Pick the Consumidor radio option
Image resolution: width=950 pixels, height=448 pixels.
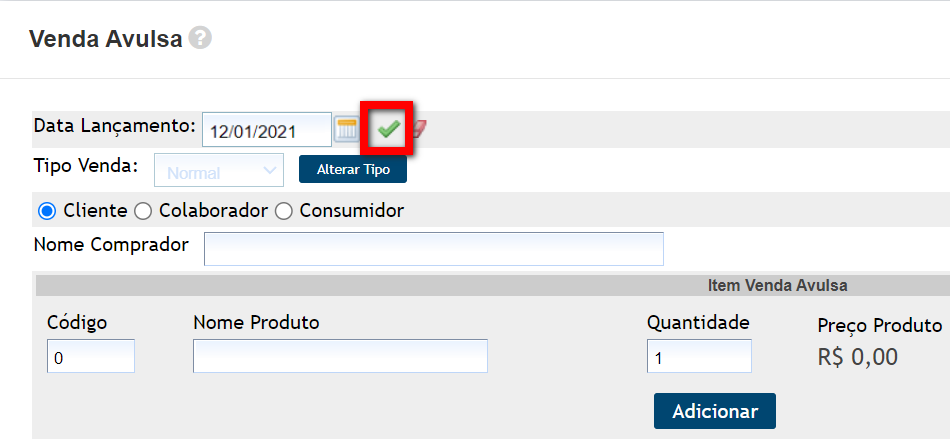(x=284, y=211)
